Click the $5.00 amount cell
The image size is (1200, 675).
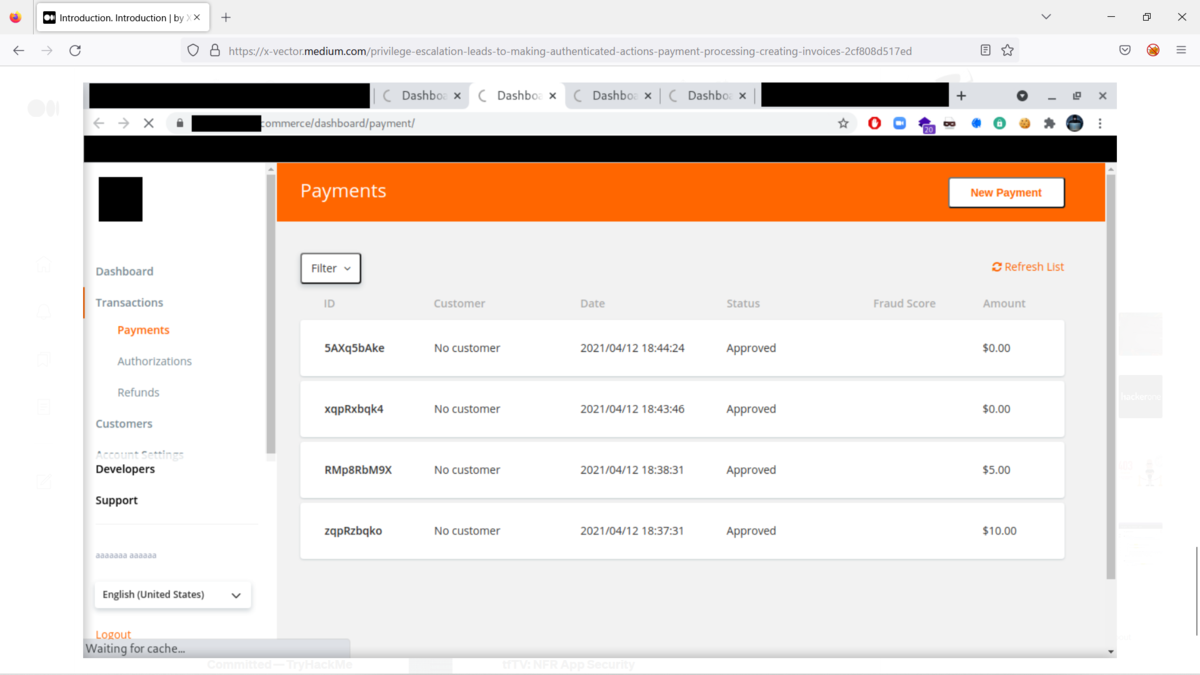[996, 470]
